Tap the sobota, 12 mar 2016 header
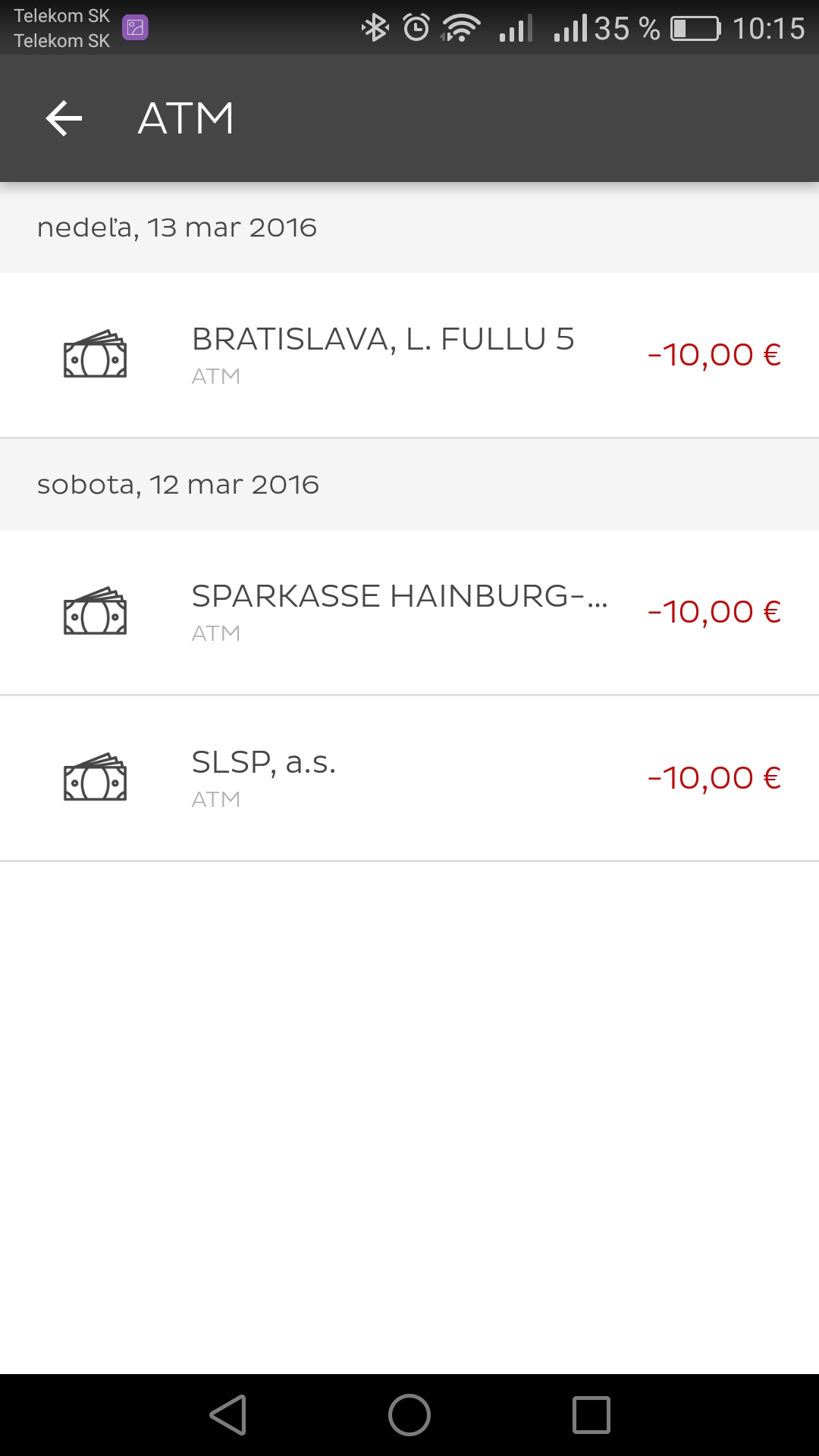The image size is (819, 1456). click(178, 485)
